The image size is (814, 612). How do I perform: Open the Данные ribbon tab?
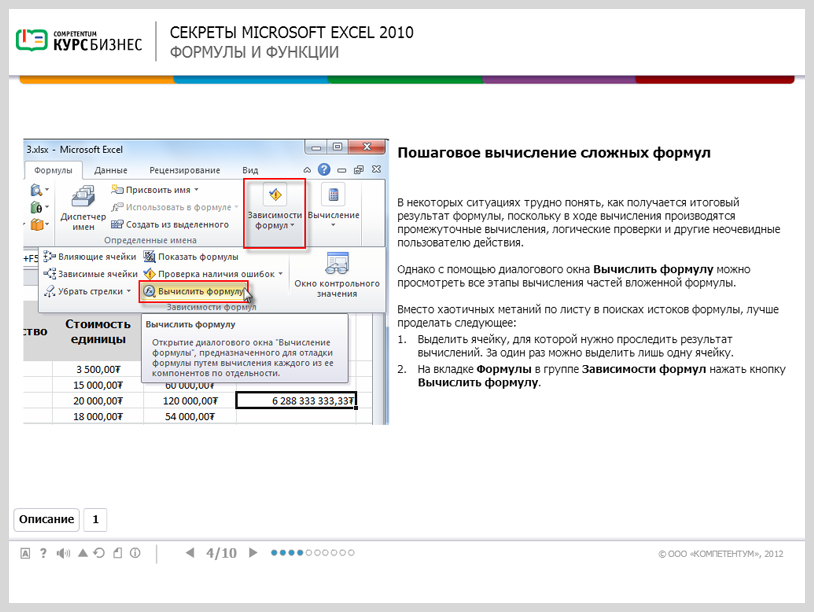pyautogui.click(x=111, y=170)
